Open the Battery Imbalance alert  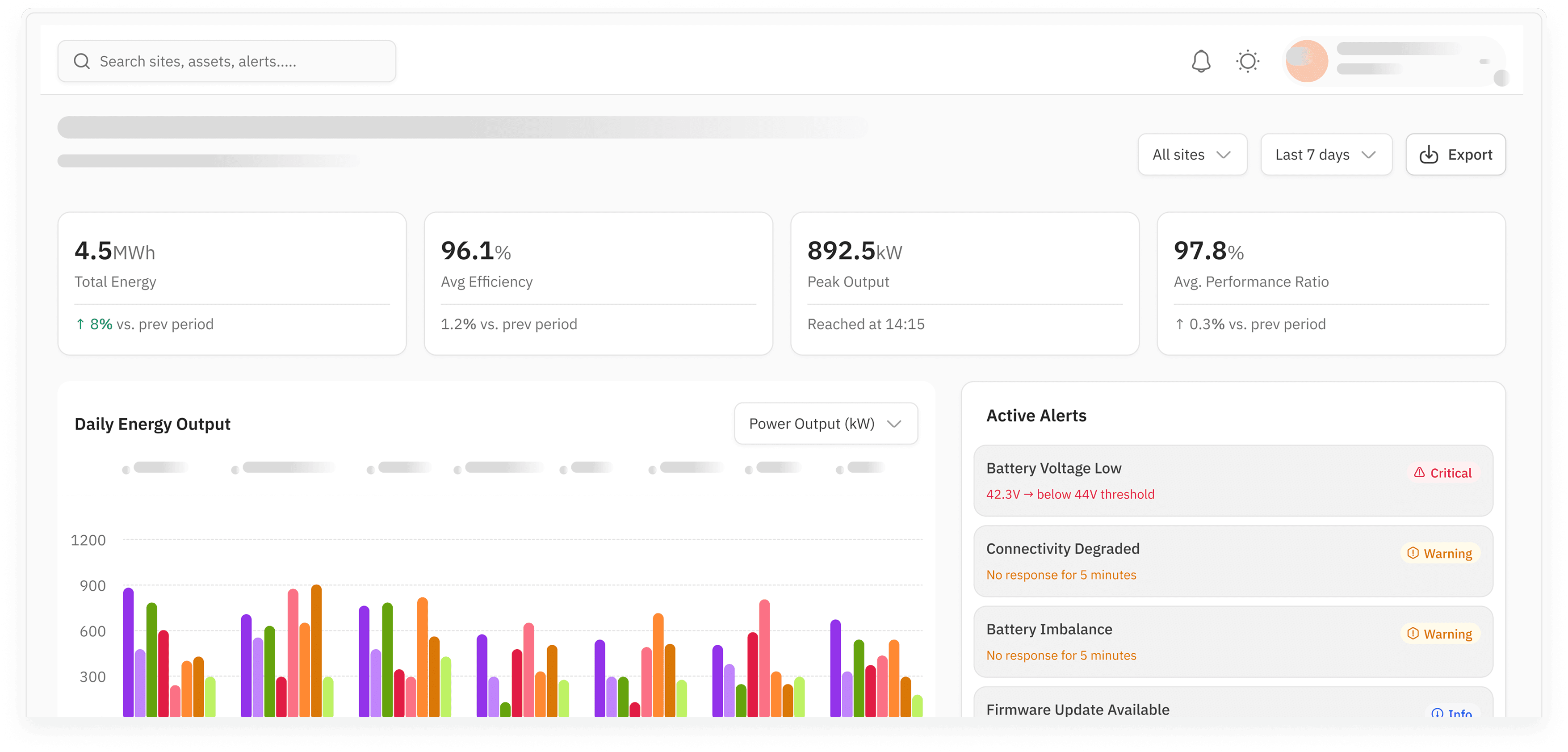1233,641
